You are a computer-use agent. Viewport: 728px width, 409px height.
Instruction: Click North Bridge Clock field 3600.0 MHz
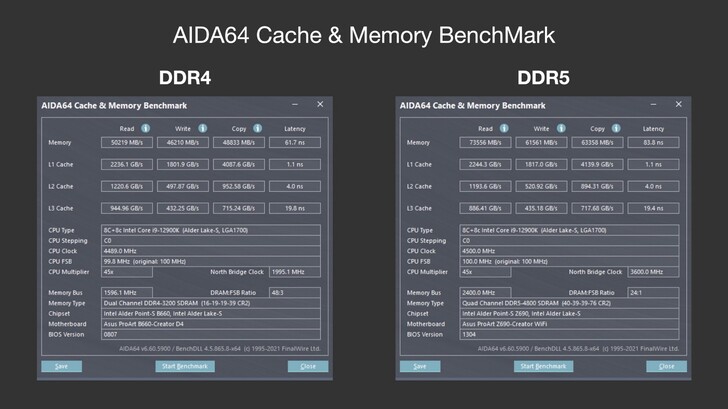pyautogui.click(x=653, y=272)
